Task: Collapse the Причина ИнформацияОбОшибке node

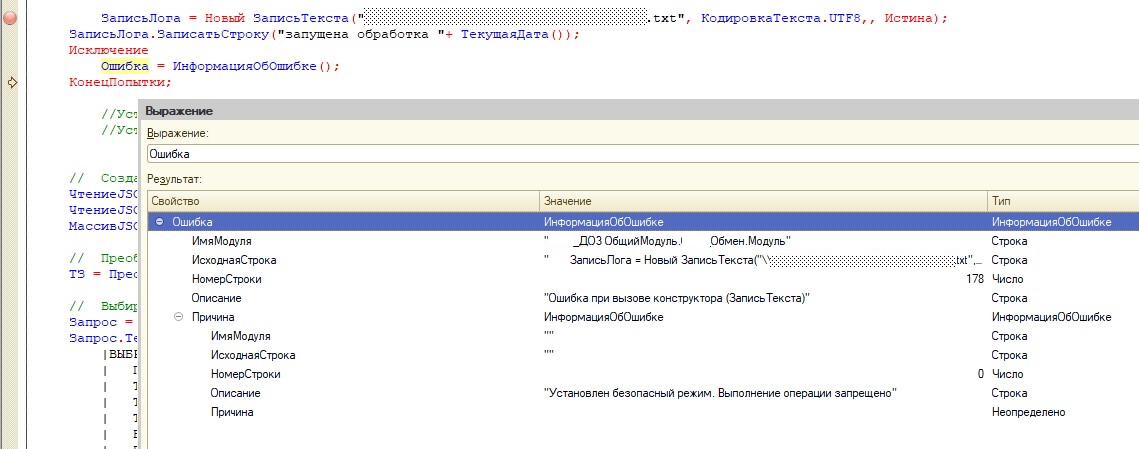Action: (x=179, y=317)
